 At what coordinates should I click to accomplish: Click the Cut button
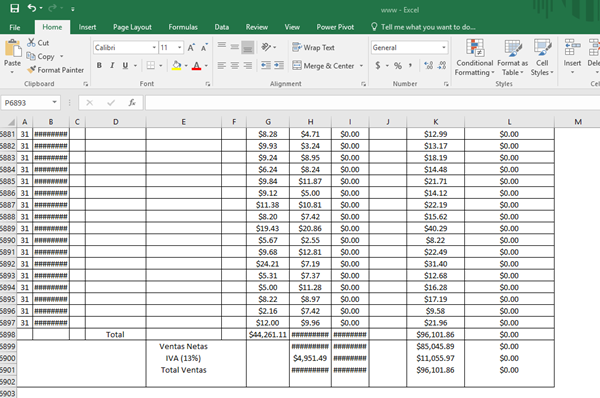(38, 43)
